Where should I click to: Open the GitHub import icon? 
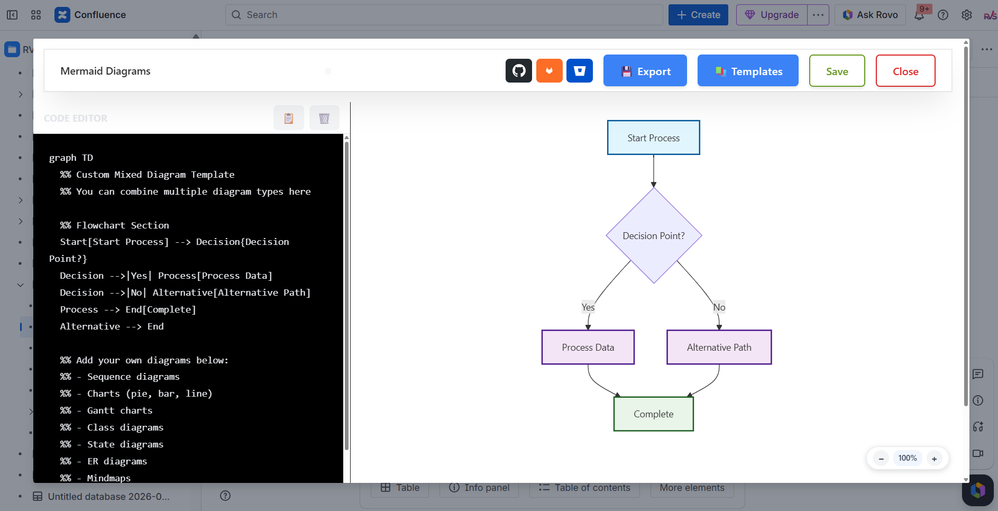tap(519, 71)
